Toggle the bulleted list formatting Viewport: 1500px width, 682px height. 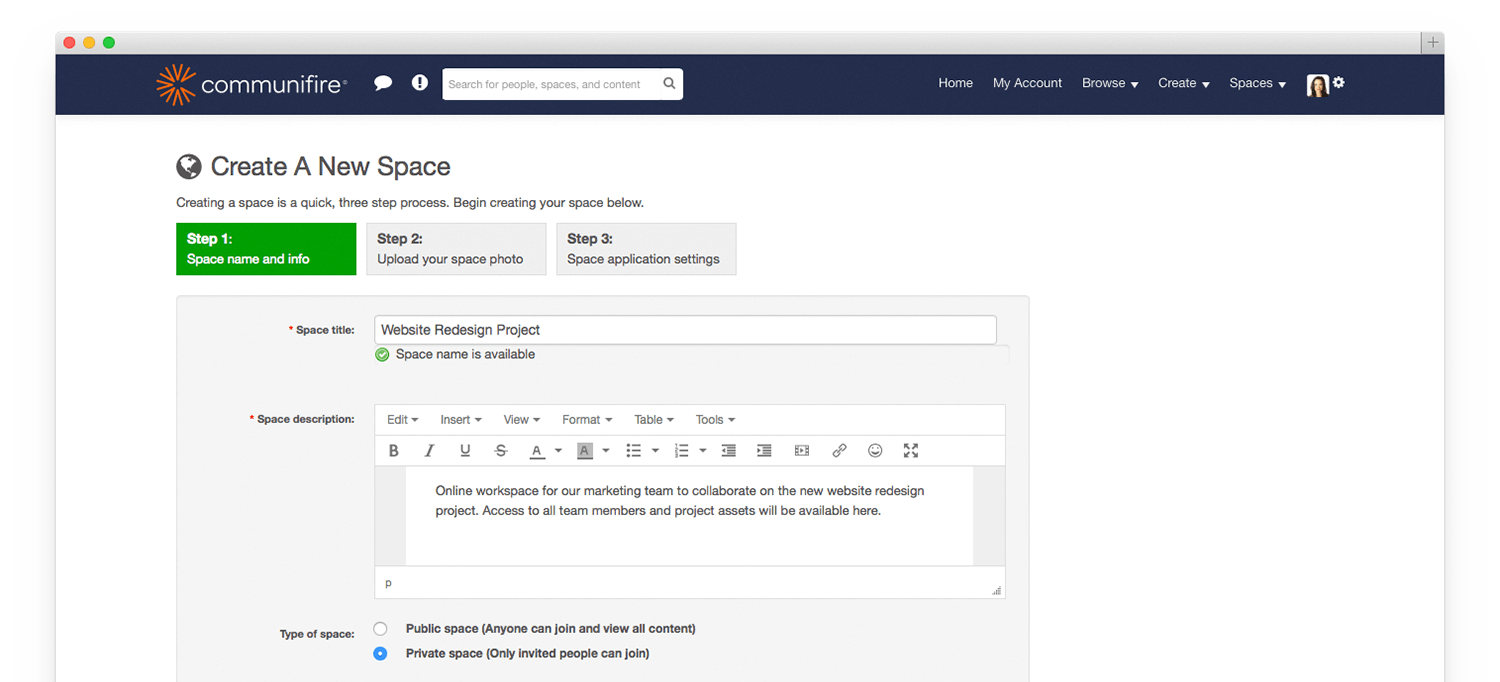[x=634, y=450]
